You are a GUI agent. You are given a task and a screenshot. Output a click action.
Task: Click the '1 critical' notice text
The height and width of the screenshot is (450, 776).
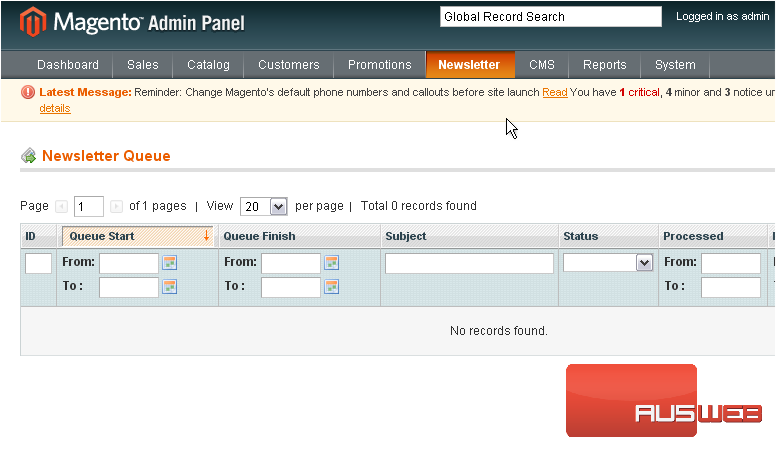pos(639,93)
